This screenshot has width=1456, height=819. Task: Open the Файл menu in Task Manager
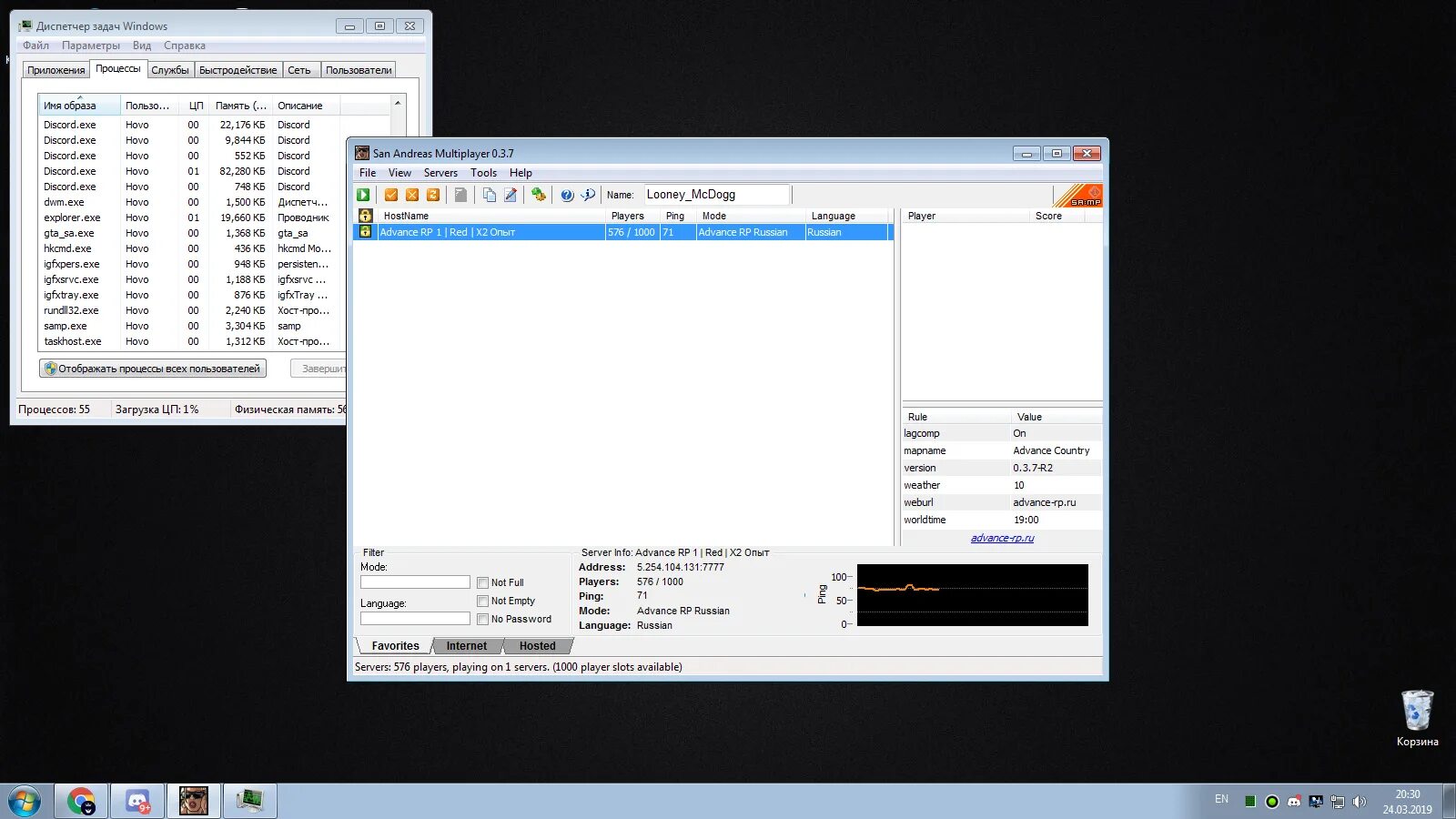point(35,45)
